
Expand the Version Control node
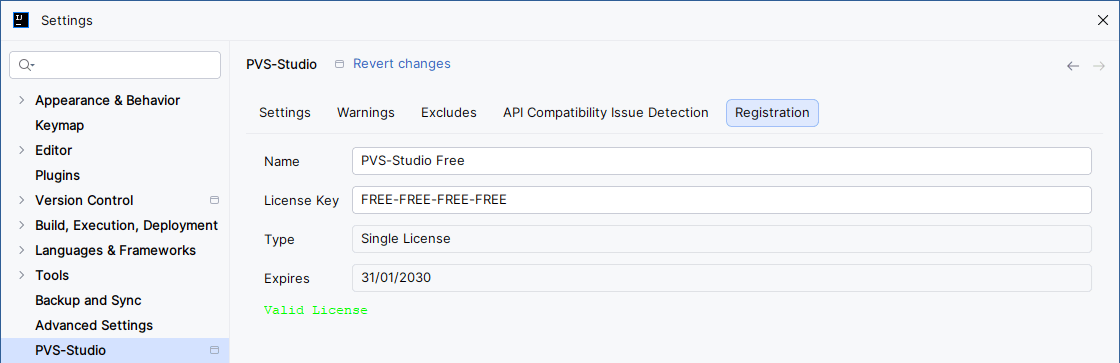tap(21, 200)
